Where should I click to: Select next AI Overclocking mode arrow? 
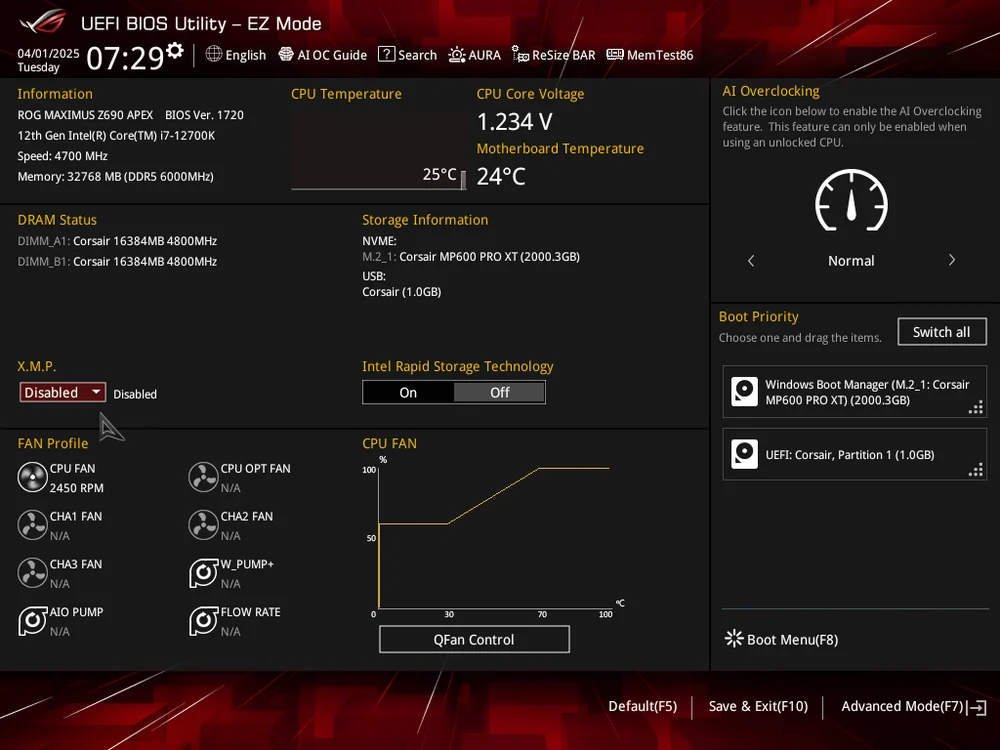[952, 260]
